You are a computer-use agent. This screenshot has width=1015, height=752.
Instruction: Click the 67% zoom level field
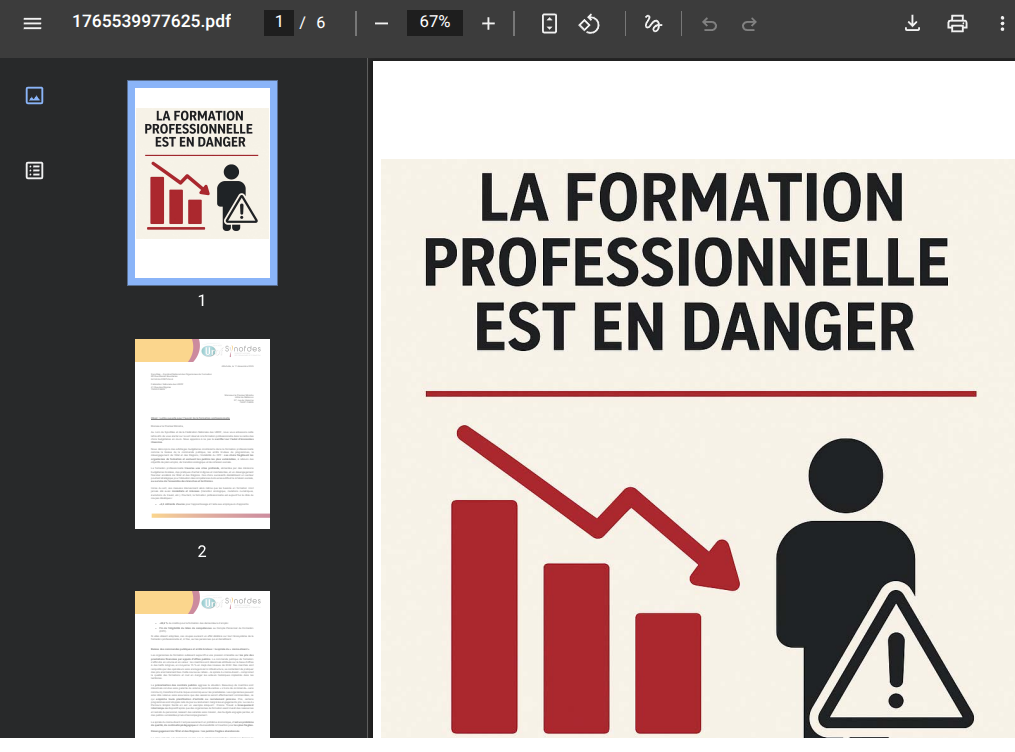pyautogui.click(x=434, y=22)
